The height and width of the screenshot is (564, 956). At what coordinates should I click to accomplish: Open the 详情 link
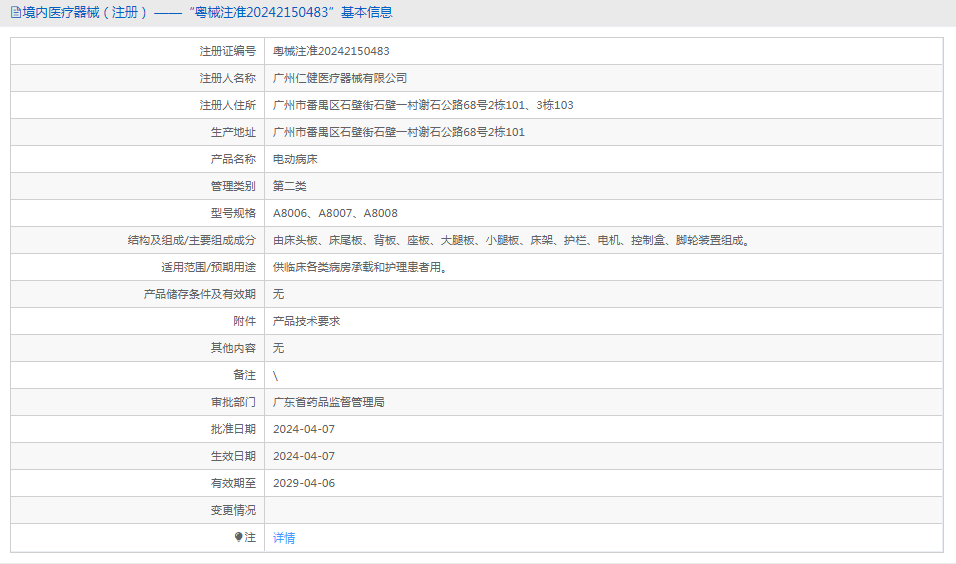click(284, 538)
